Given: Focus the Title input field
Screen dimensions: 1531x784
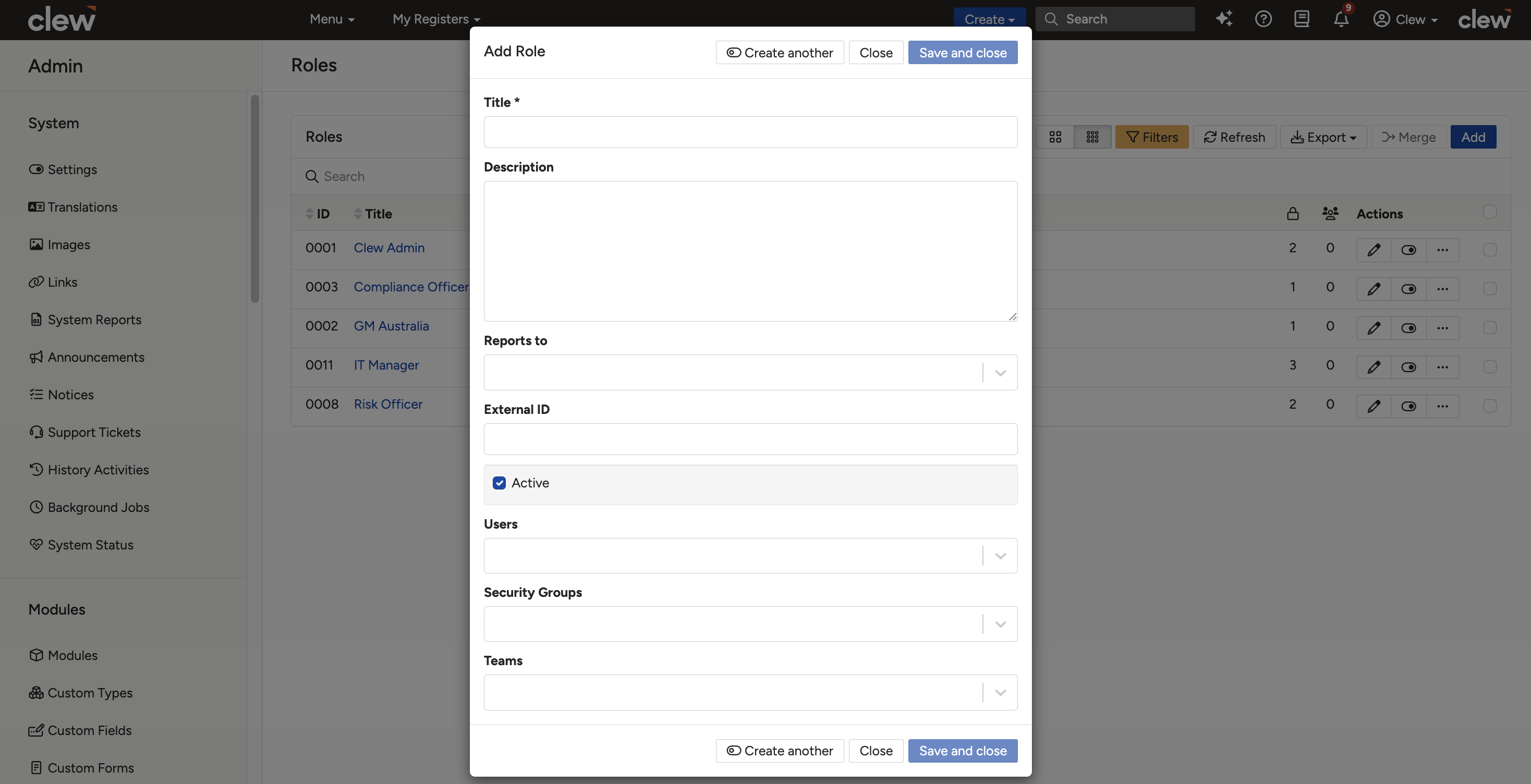Looking at the screenshot, I should pos(750,132).
